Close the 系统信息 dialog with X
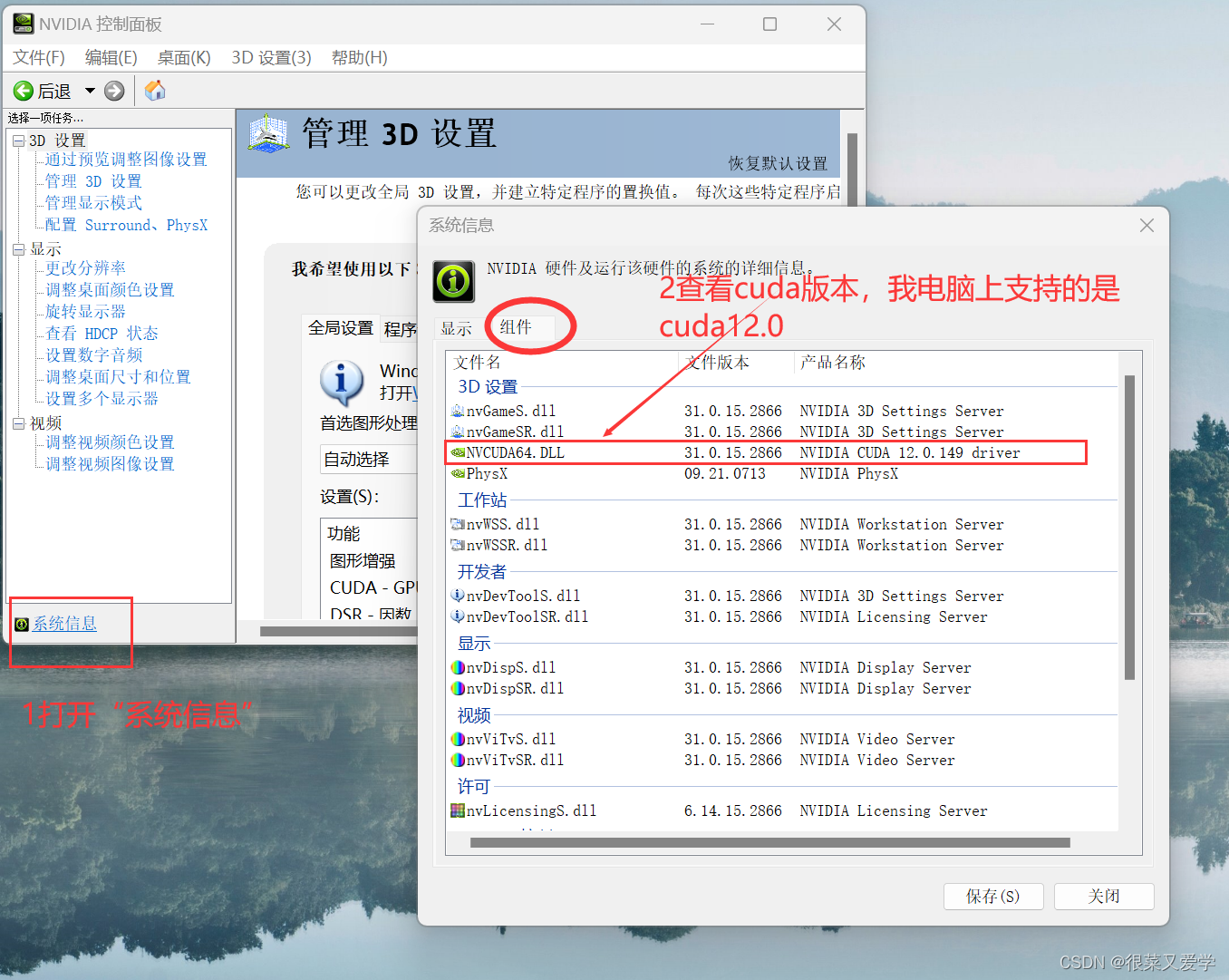The width and height of the screenshot is (1229, 980). [1147, 225]
